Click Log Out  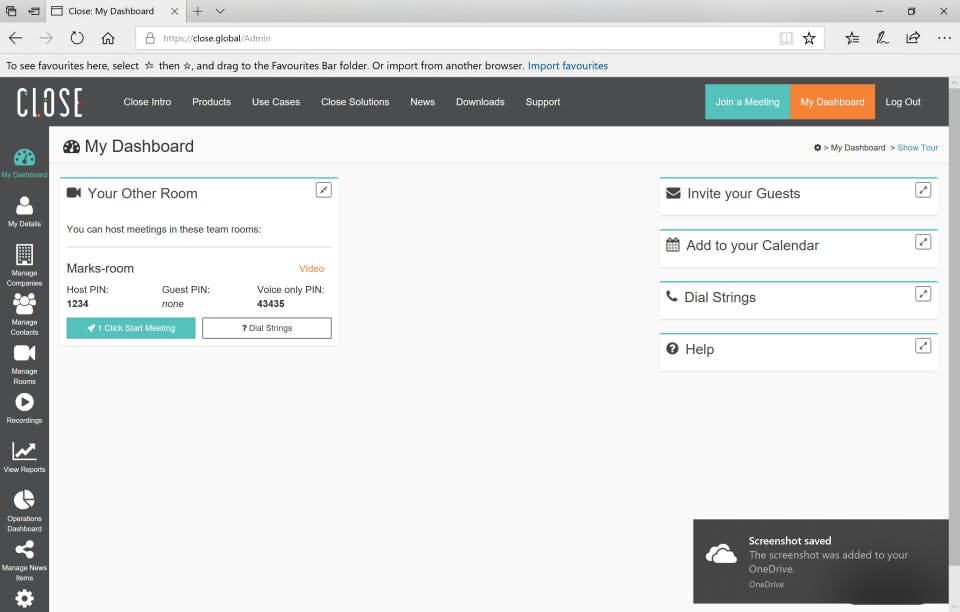pyautogui.click(x=902, y=102)
